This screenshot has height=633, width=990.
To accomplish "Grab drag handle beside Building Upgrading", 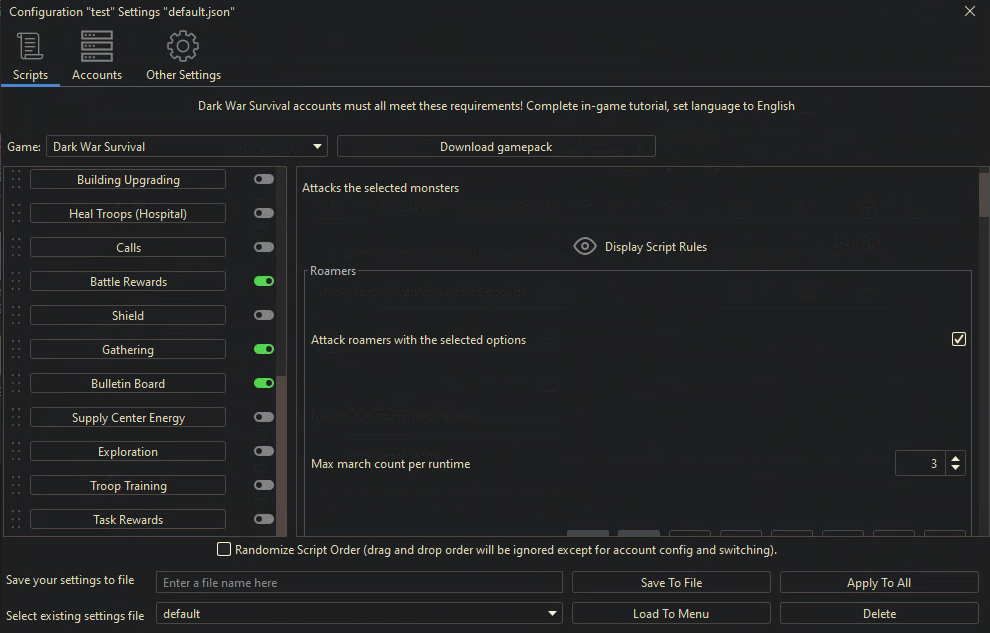I will point(15,180).
